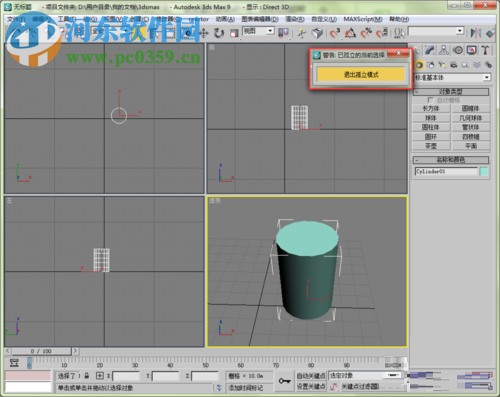Click the Cylinder01 object name field

point(446,171)
